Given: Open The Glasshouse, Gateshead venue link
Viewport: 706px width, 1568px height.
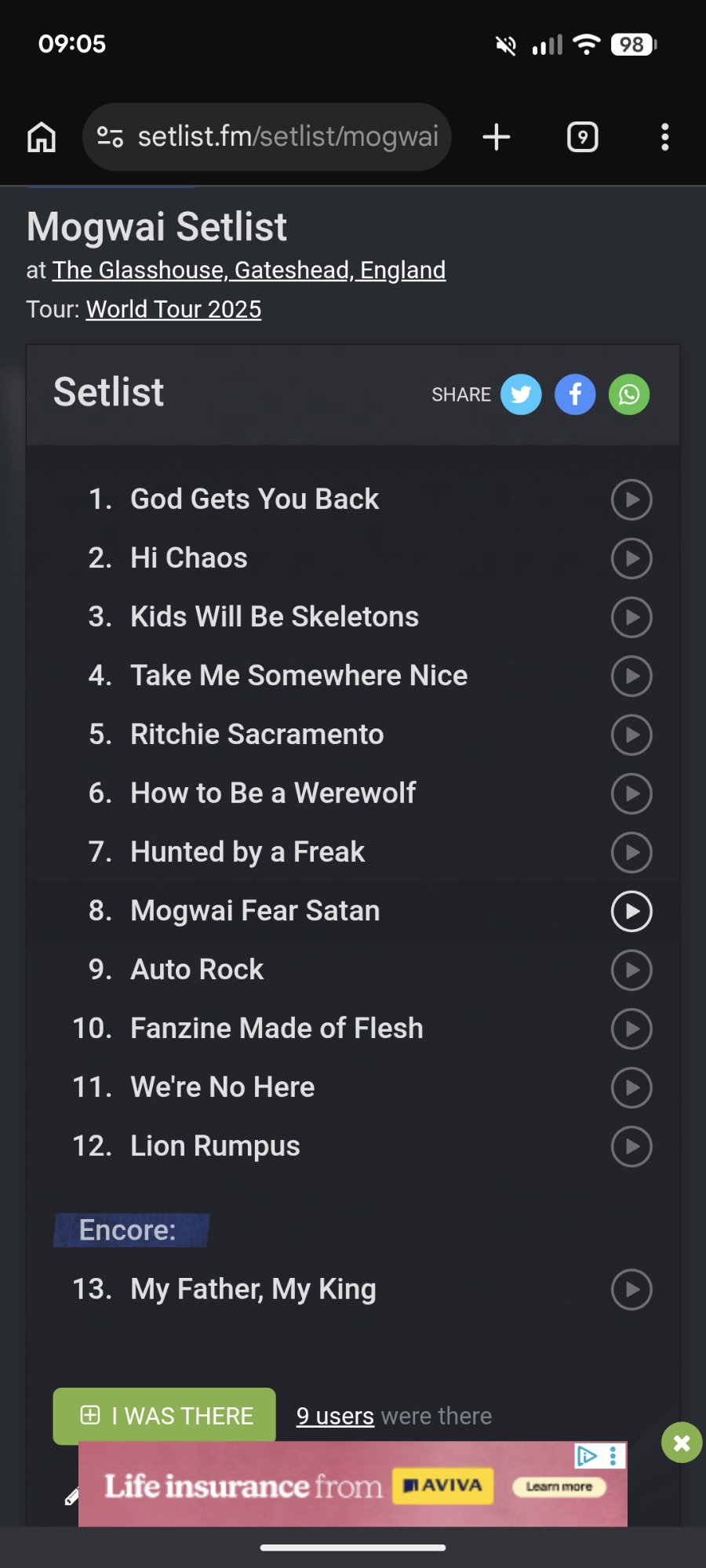Looking at the screenshot, I should (249, 270).
